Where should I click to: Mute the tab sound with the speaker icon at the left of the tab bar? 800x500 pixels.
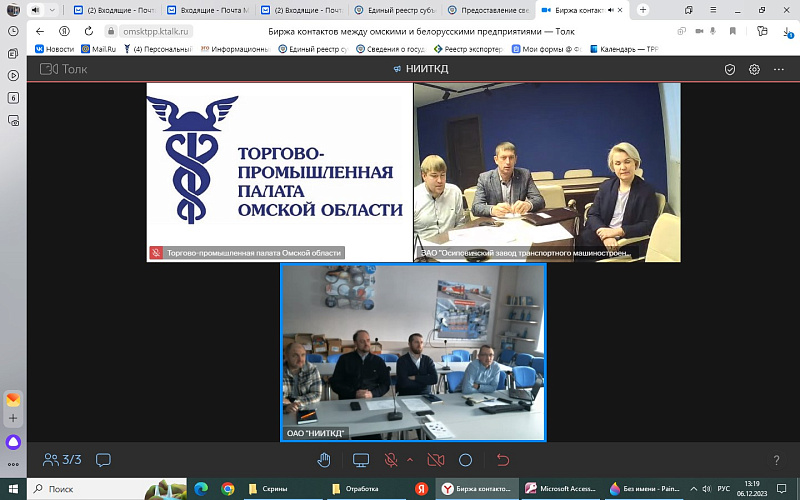(35, 10)
